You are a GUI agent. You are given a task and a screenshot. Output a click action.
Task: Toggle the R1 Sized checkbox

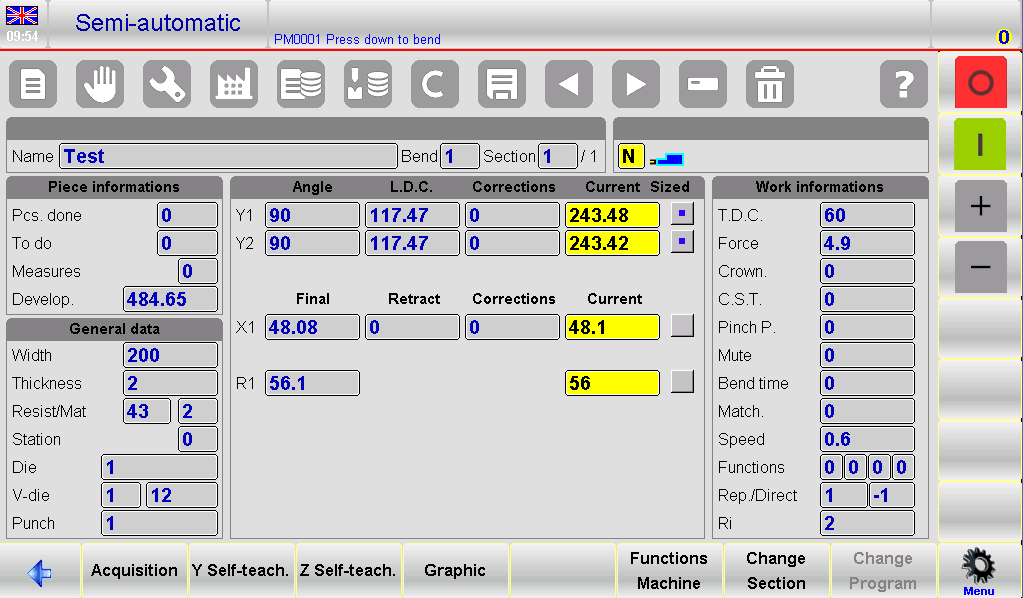coord(682,382)
